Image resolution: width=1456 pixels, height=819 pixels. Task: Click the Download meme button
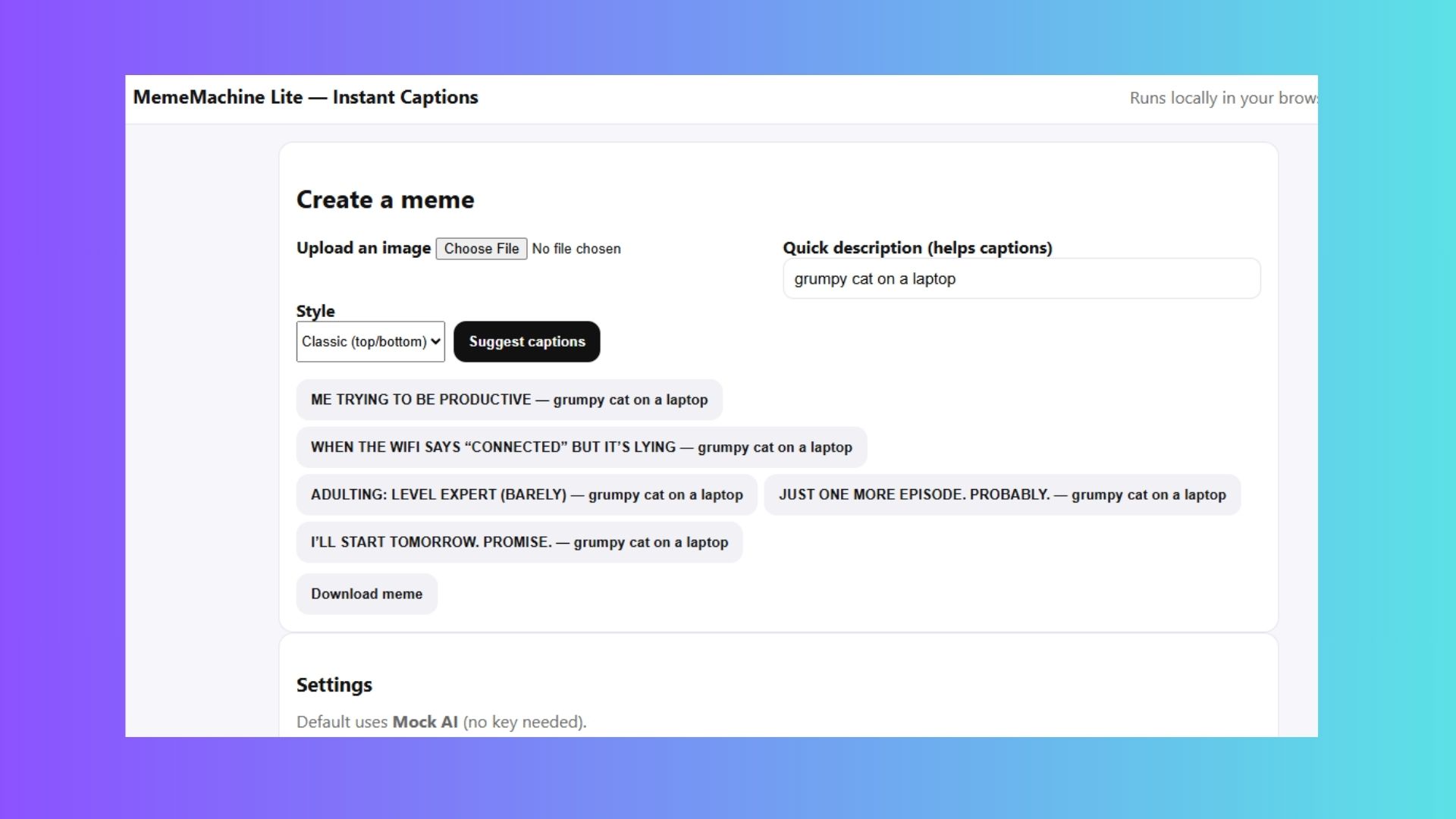point(366,594)
